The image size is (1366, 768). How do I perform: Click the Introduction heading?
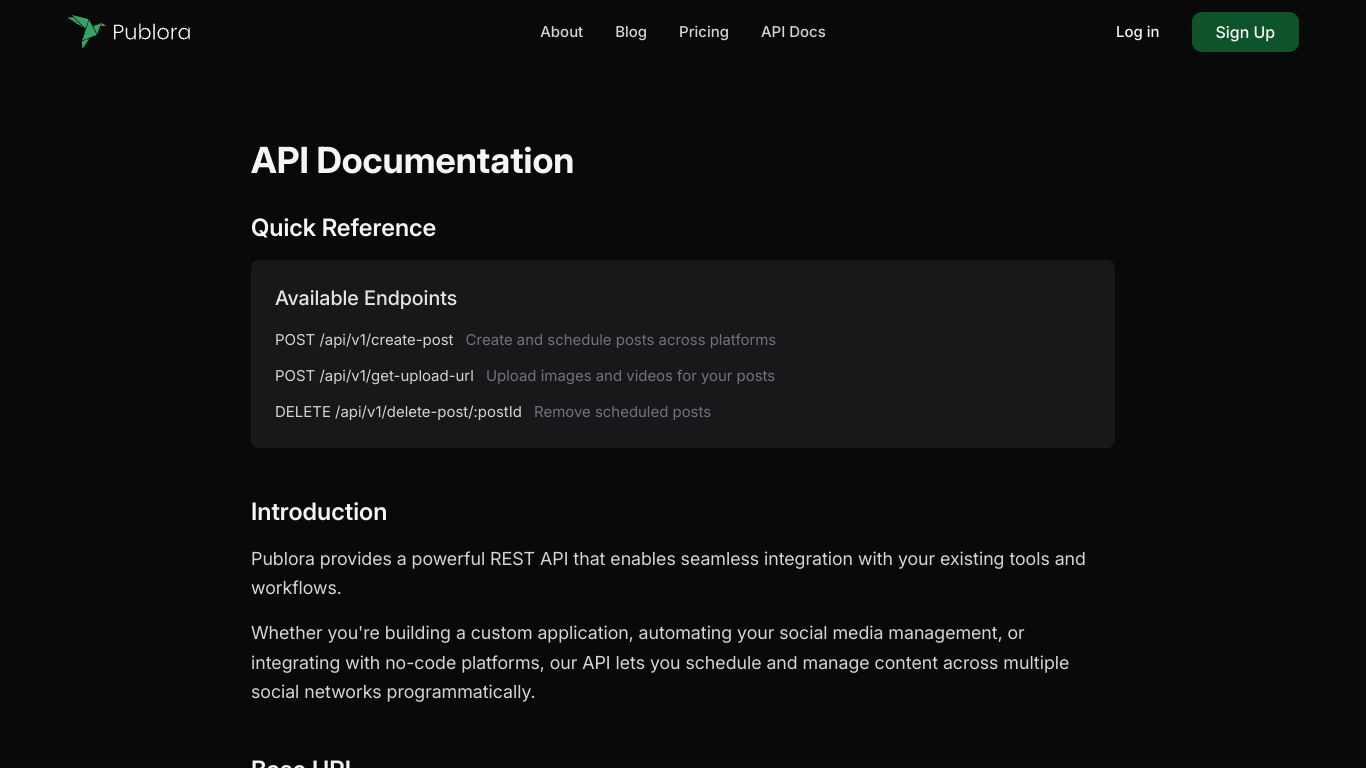(x=319, y=512)
